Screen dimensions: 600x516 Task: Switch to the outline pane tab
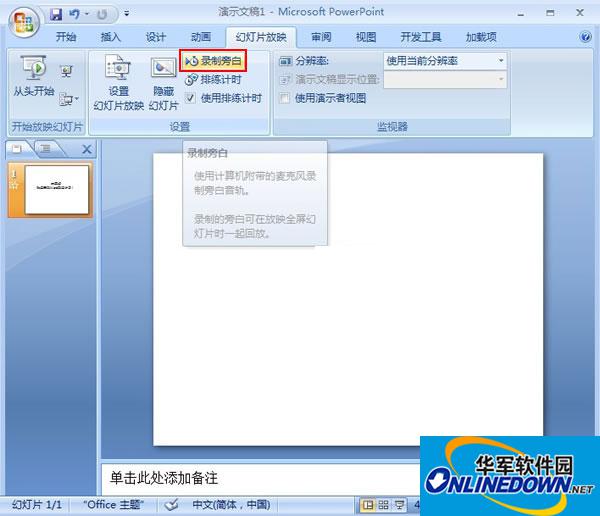(x=46, y=149)
